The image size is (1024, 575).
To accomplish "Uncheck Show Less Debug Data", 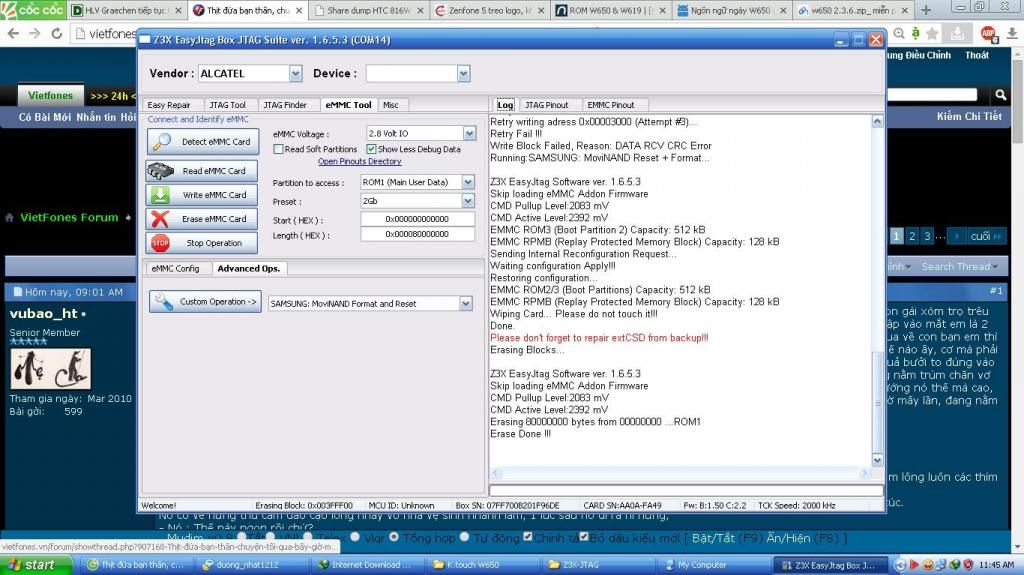I will 371,149.
